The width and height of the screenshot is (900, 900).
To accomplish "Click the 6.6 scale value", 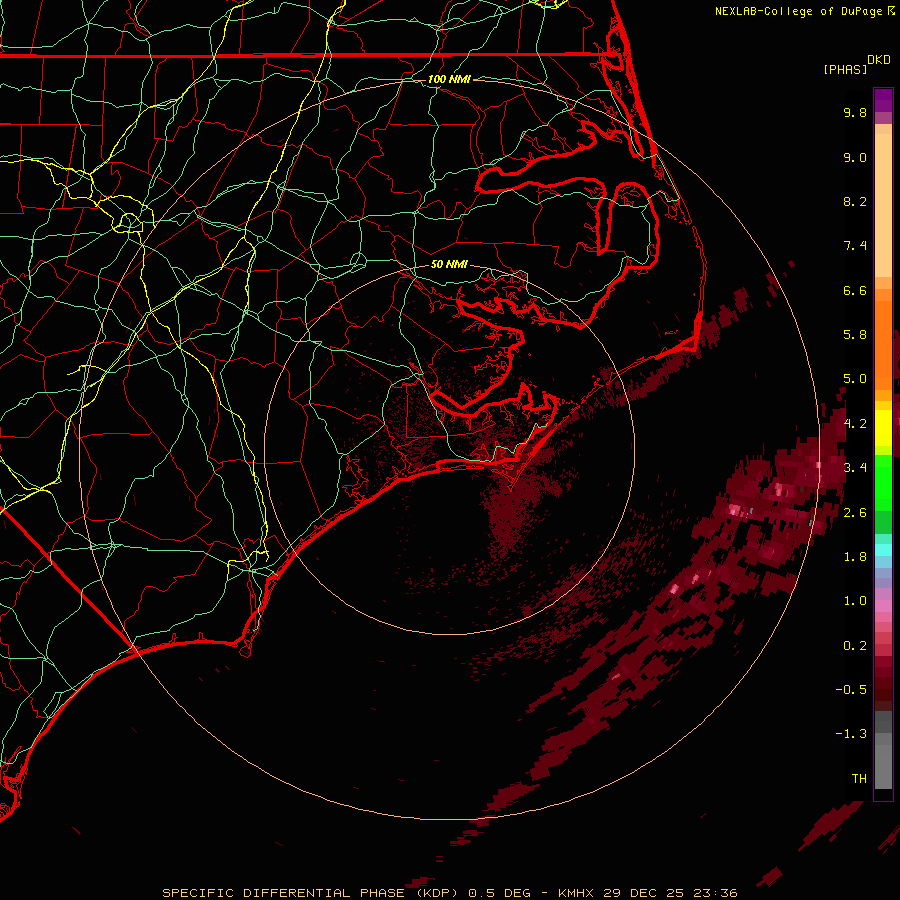I will click(855, 290).
